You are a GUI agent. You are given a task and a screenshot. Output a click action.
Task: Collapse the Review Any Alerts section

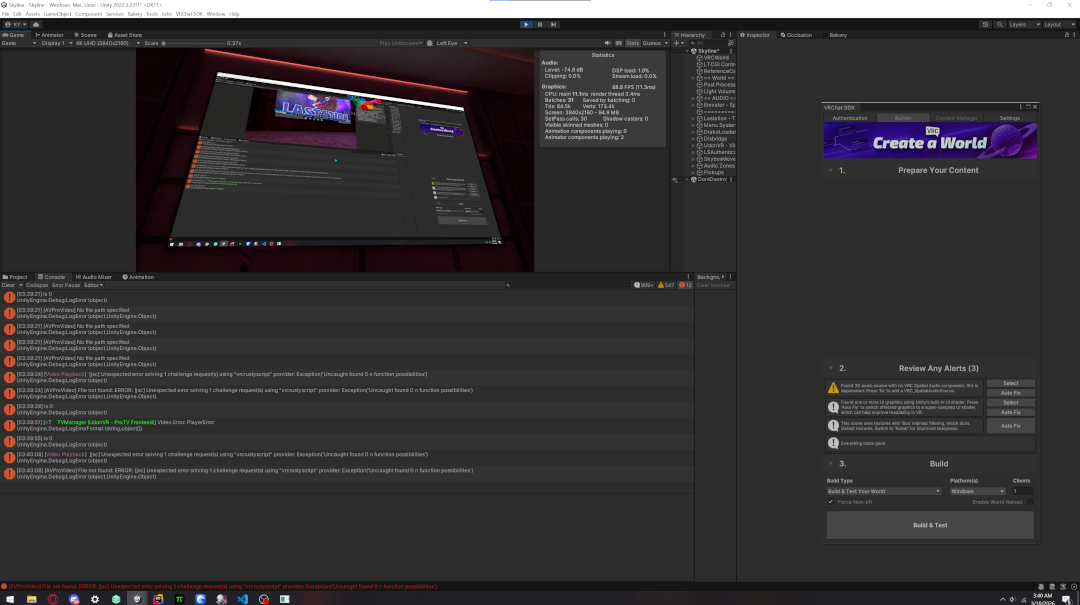click(831, 368)
